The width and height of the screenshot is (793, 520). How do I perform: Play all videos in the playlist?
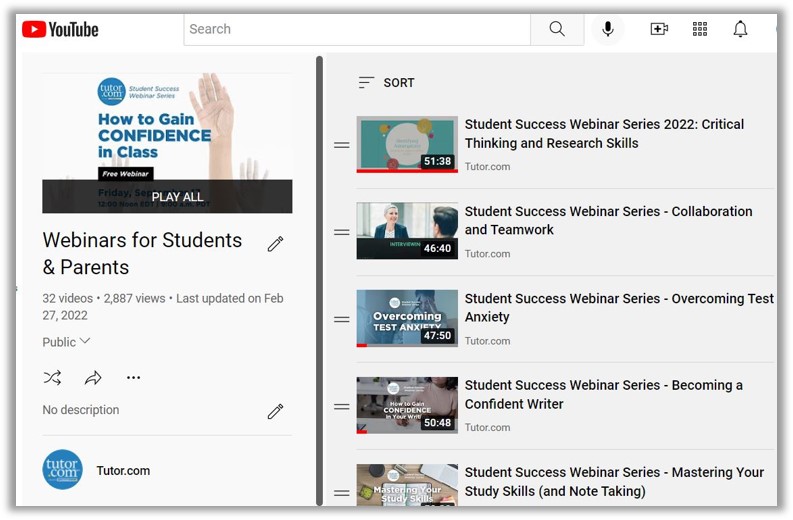click(167, 196)
